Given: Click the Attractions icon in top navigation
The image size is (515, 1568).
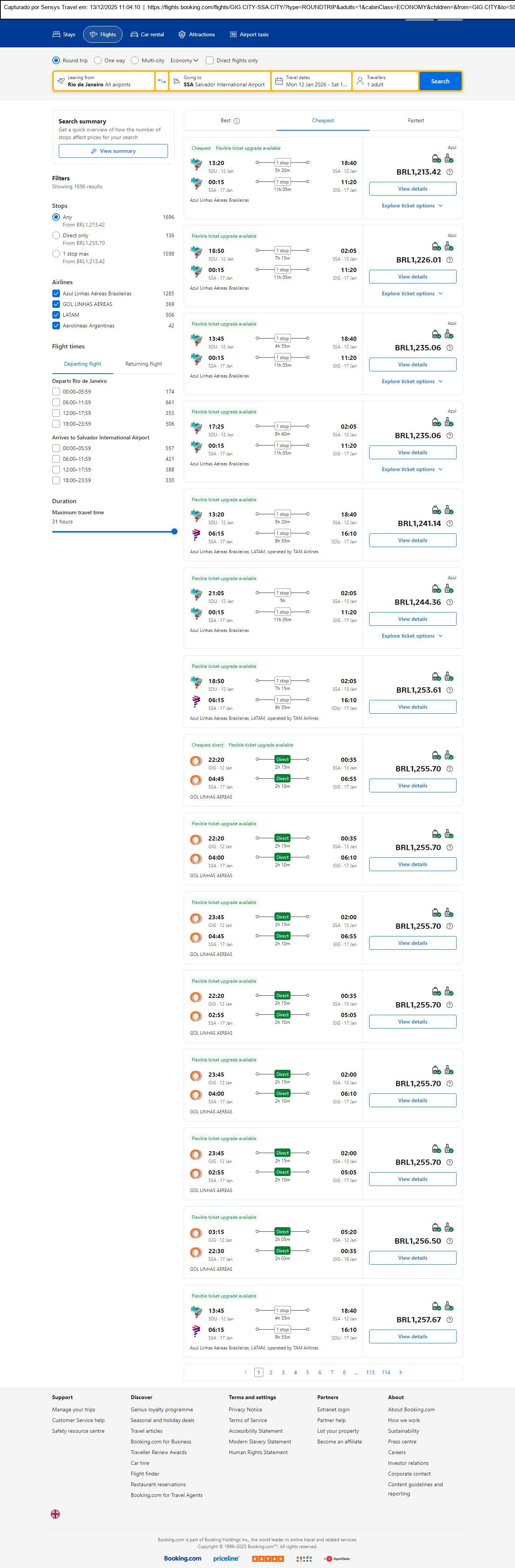Looking at the screenshot, I should (182, 35).
